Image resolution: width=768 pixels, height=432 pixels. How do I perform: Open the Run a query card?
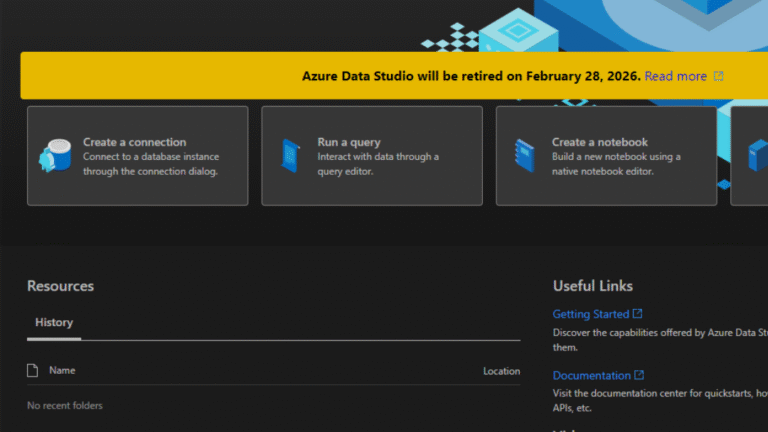[x=372, y=156]
